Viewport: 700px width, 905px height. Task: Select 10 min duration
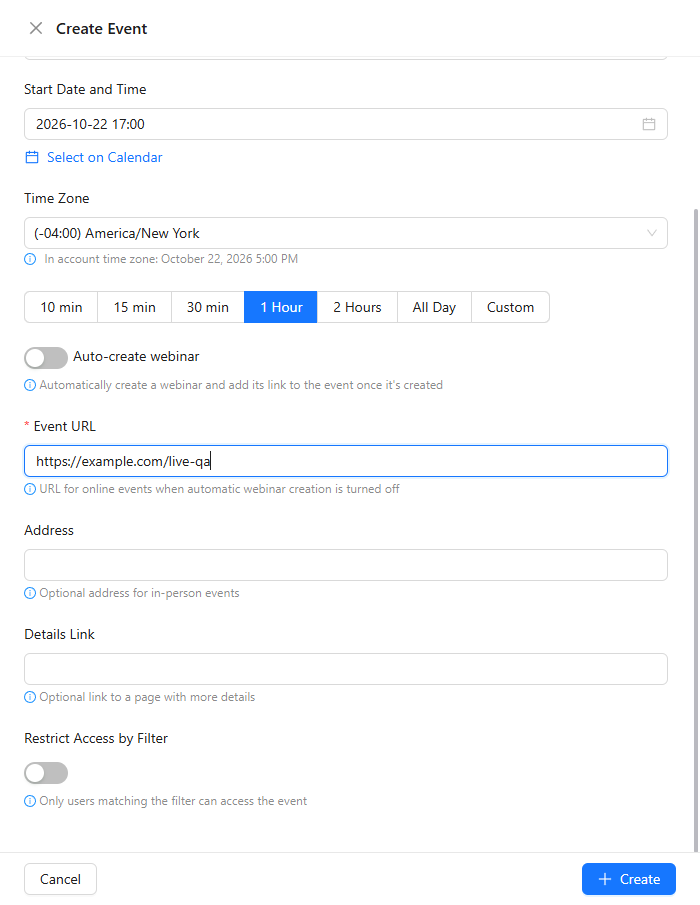point(61,307)
